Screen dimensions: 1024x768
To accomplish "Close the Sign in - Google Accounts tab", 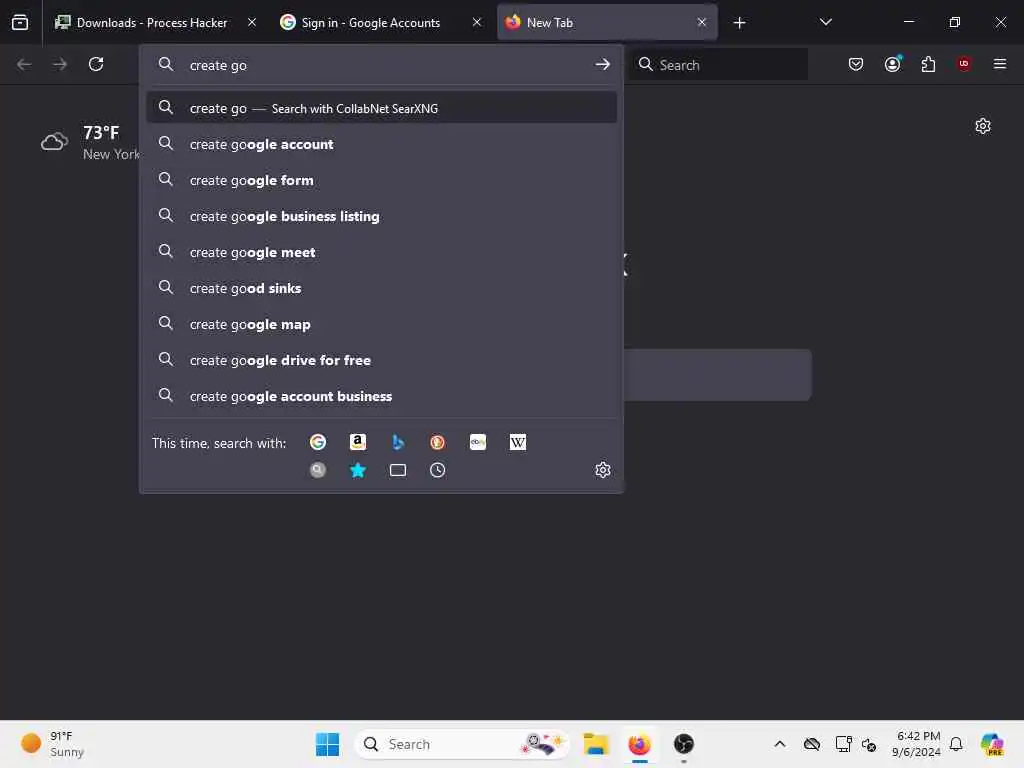I will [477, 22].
